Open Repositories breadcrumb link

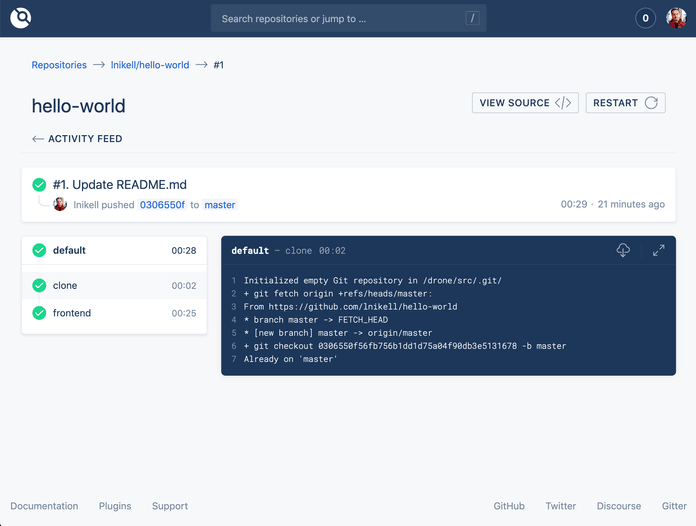59,65
